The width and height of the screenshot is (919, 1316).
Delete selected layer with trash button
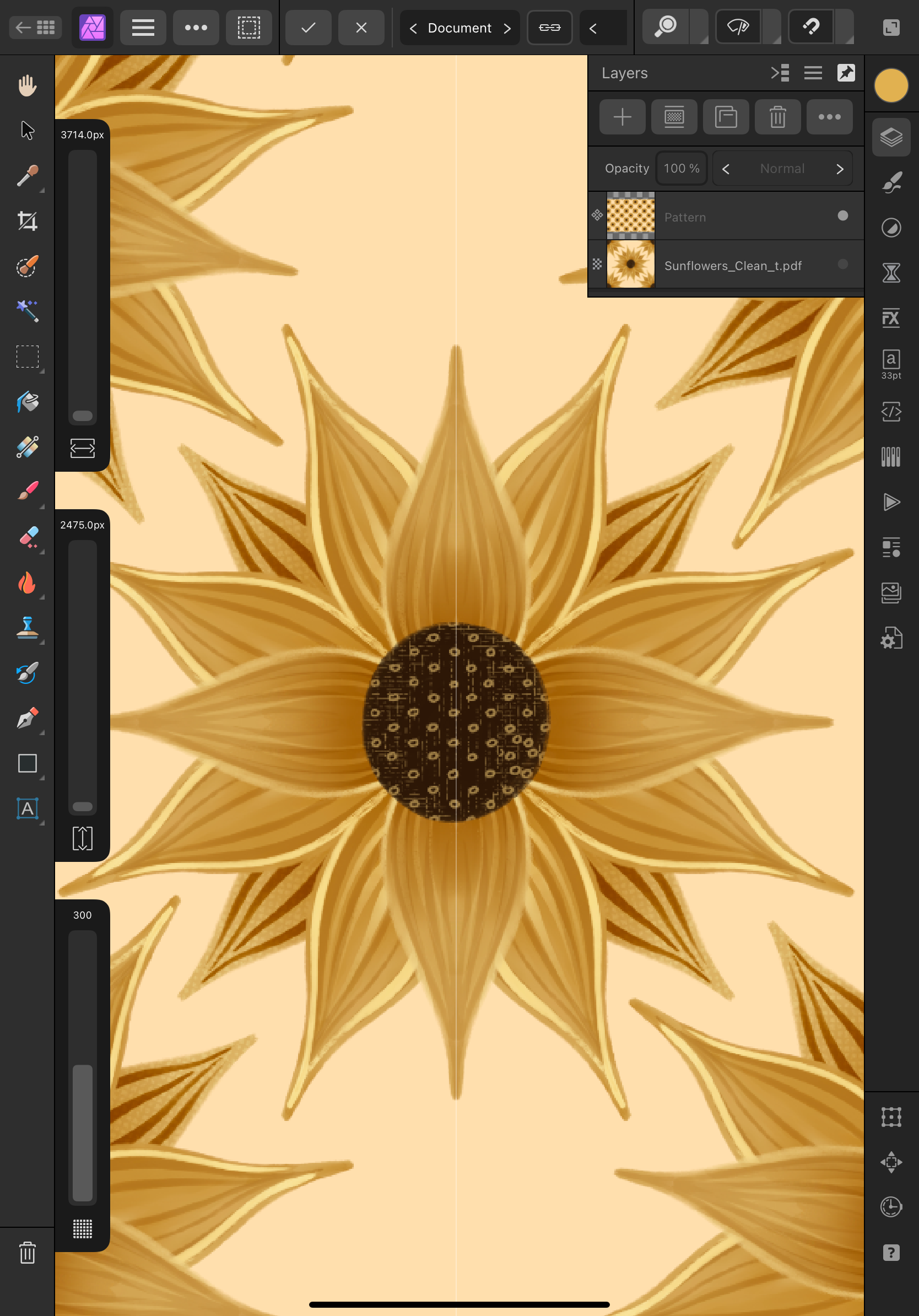pyautogui.click(x=777, y=117)
